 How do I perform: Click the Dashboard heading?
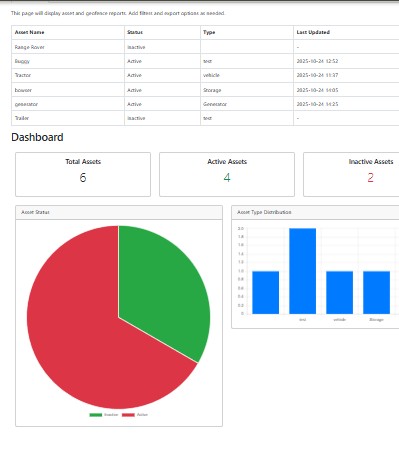pyautogui.click(x=37, y=137)
